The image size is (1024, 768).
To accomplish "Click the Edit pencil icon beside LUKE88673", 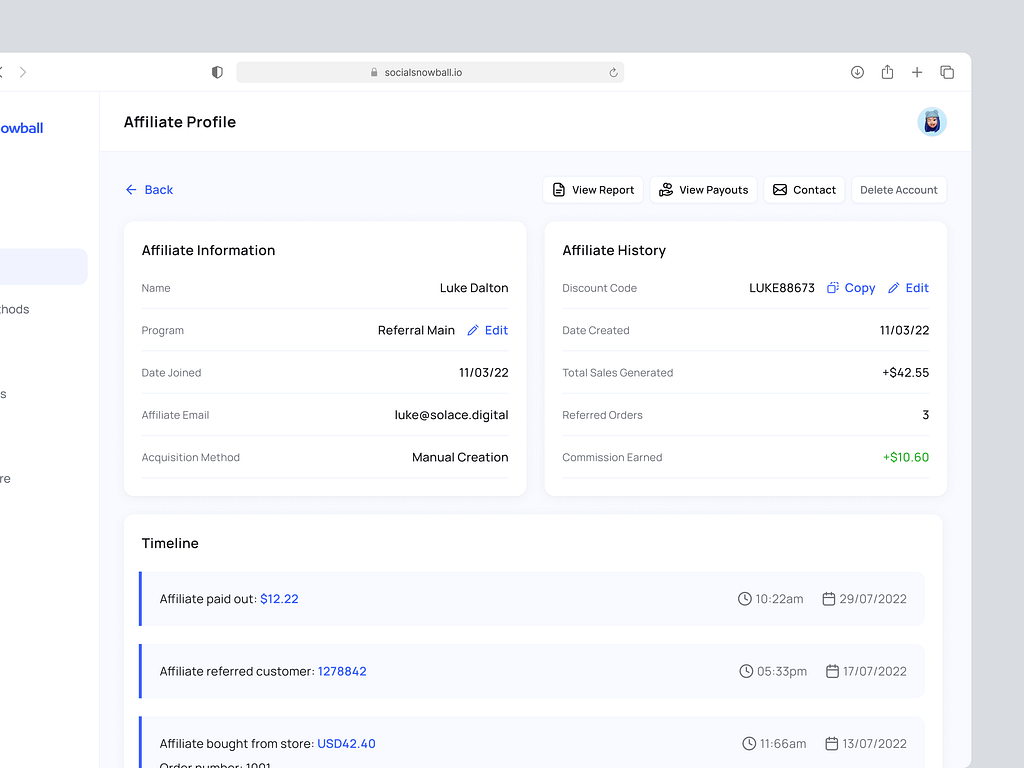I will (x=895, y=288).
